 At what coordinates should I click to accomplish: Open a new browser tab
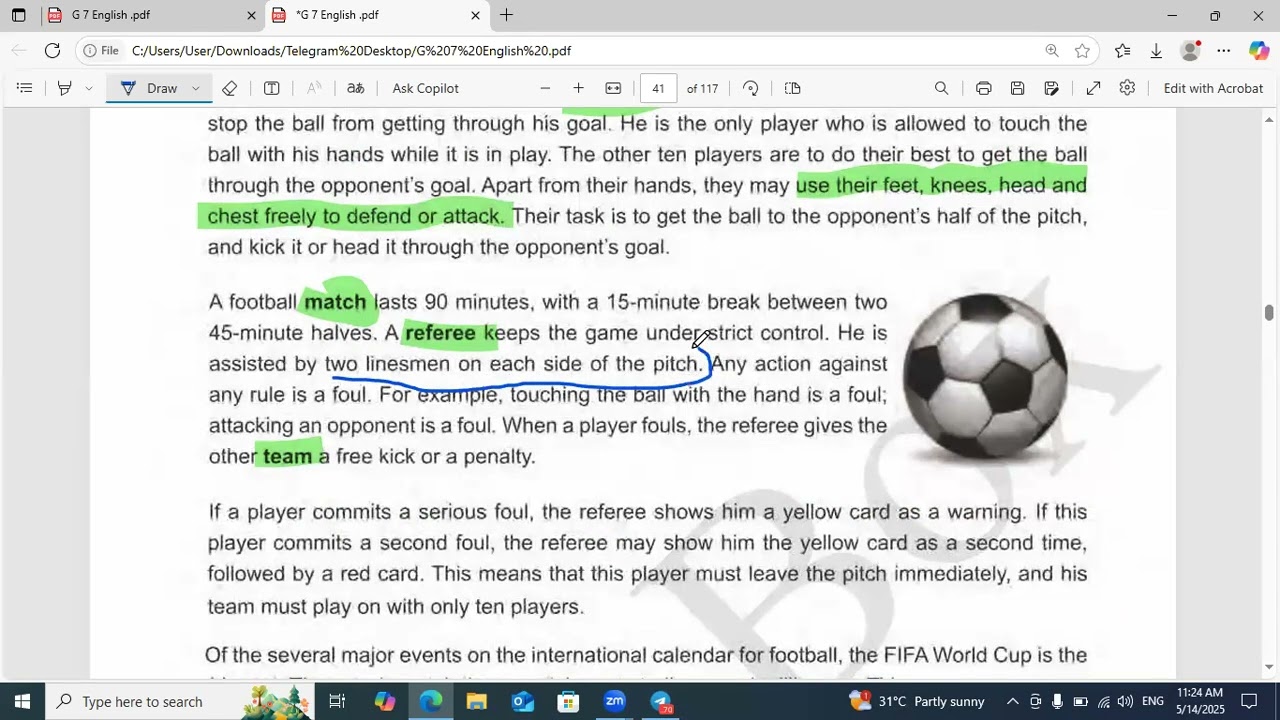(506, 15)
